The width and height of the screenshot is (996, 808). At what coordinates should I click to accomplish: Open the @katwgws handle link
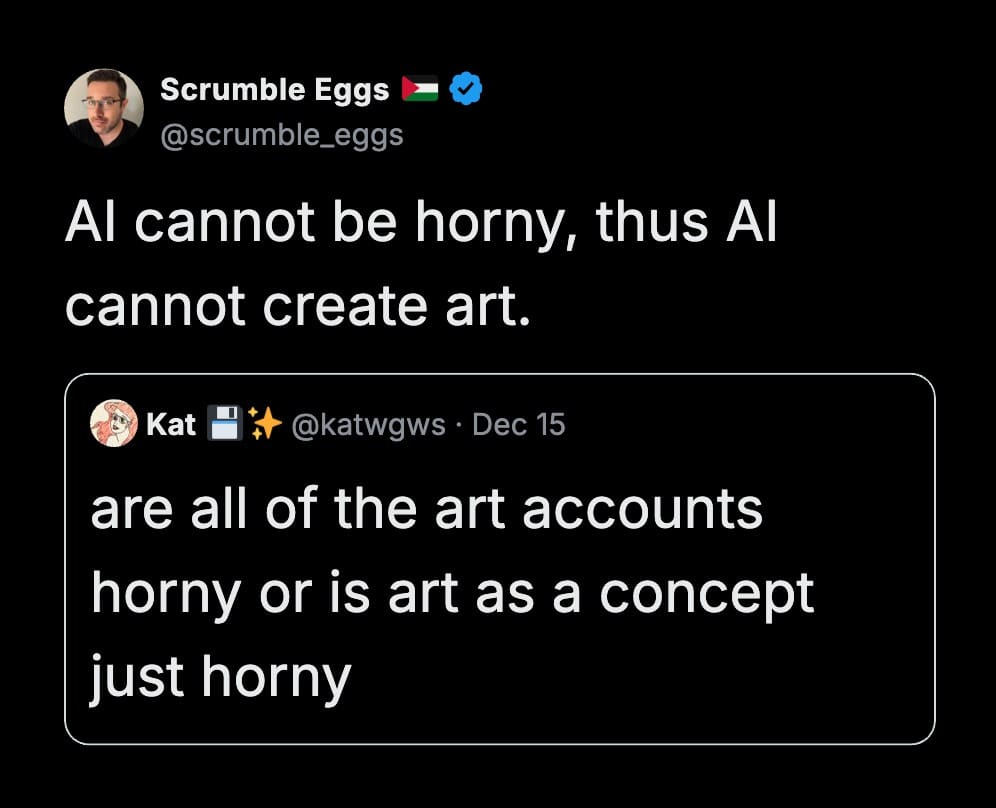[x=368, y=424]
